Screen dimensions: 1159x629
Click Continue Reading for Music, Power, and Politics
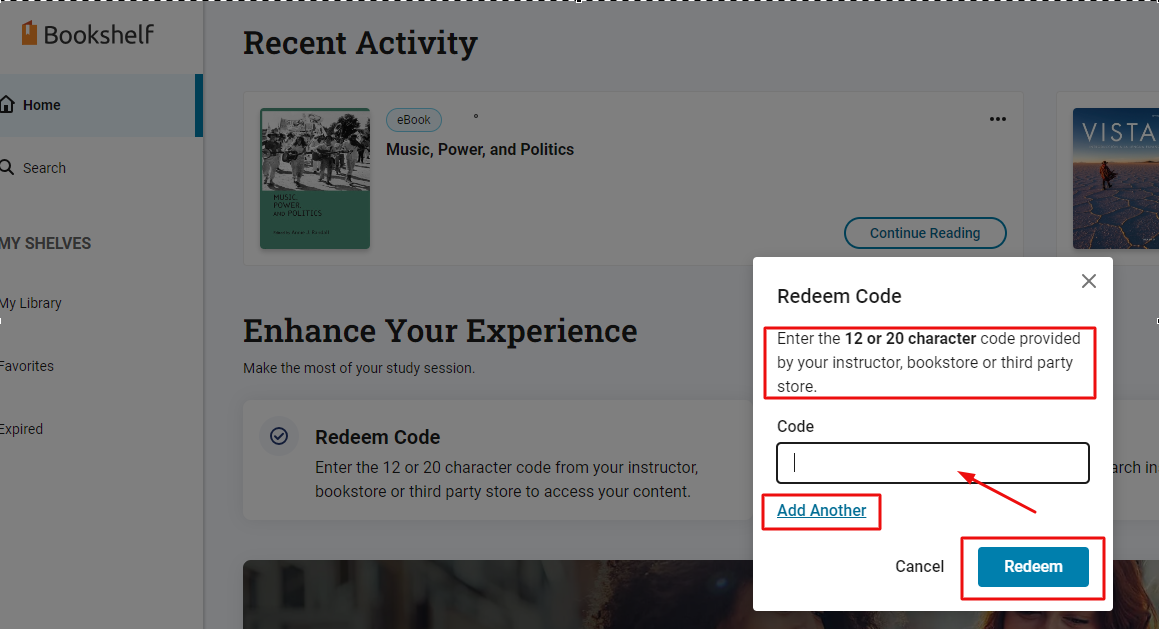coord(924,232)
